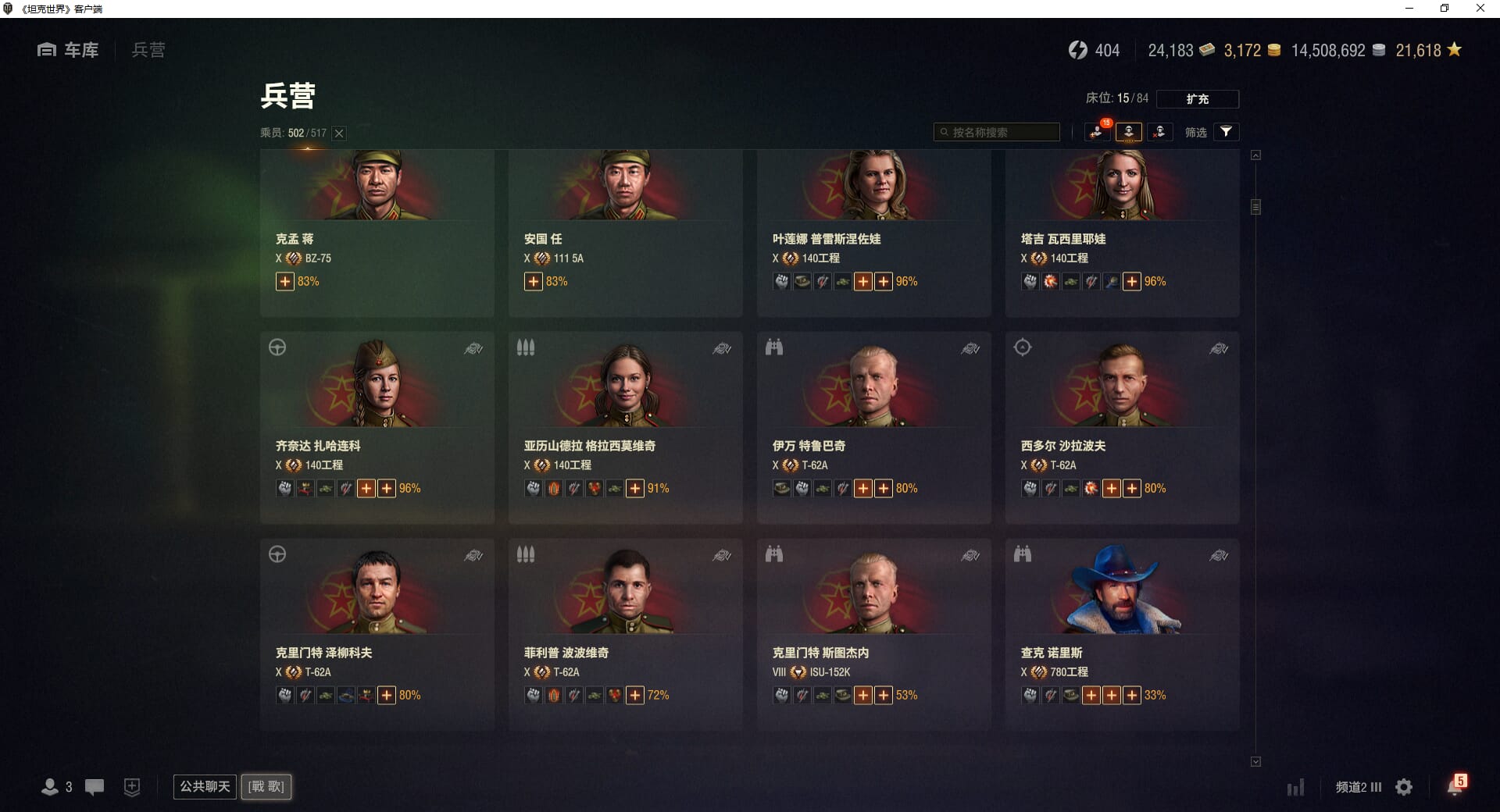Click the first plus perk slot for 克孟 蒋
The width and height of the screenshot is (1500, 812).
coord(285,282)
